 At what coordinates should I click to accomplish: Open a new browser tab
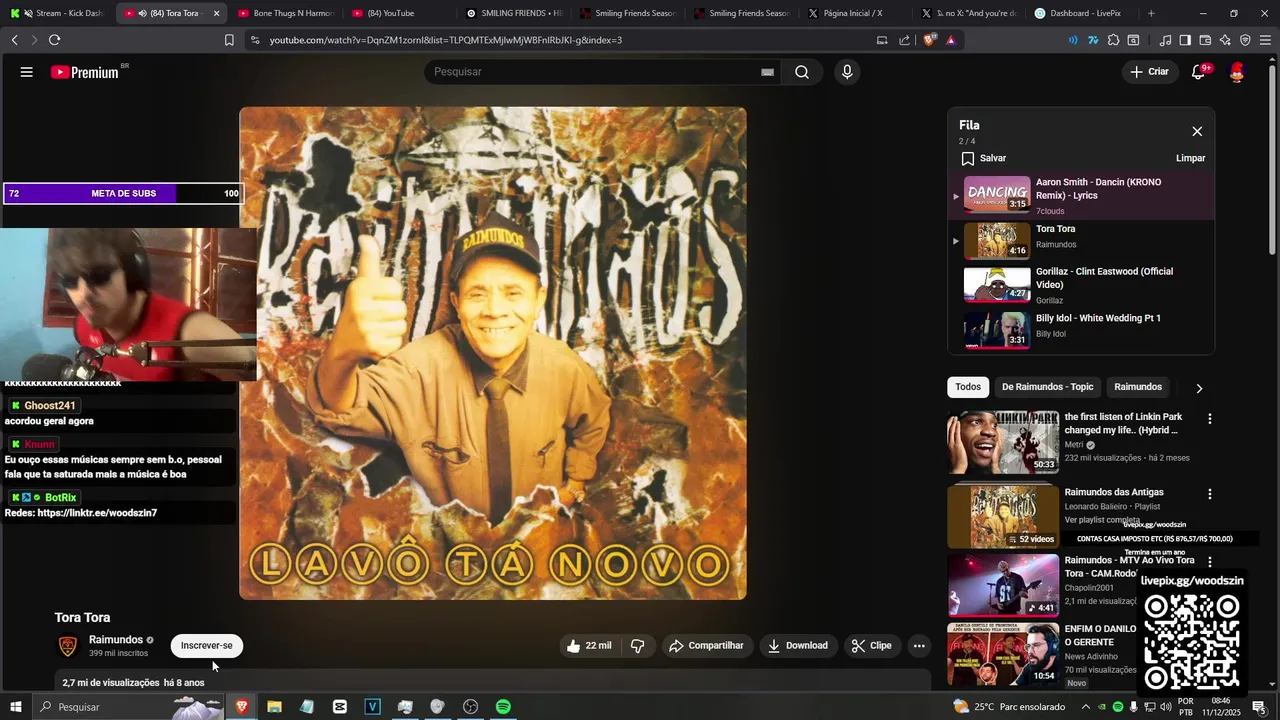coord(1151,13)
